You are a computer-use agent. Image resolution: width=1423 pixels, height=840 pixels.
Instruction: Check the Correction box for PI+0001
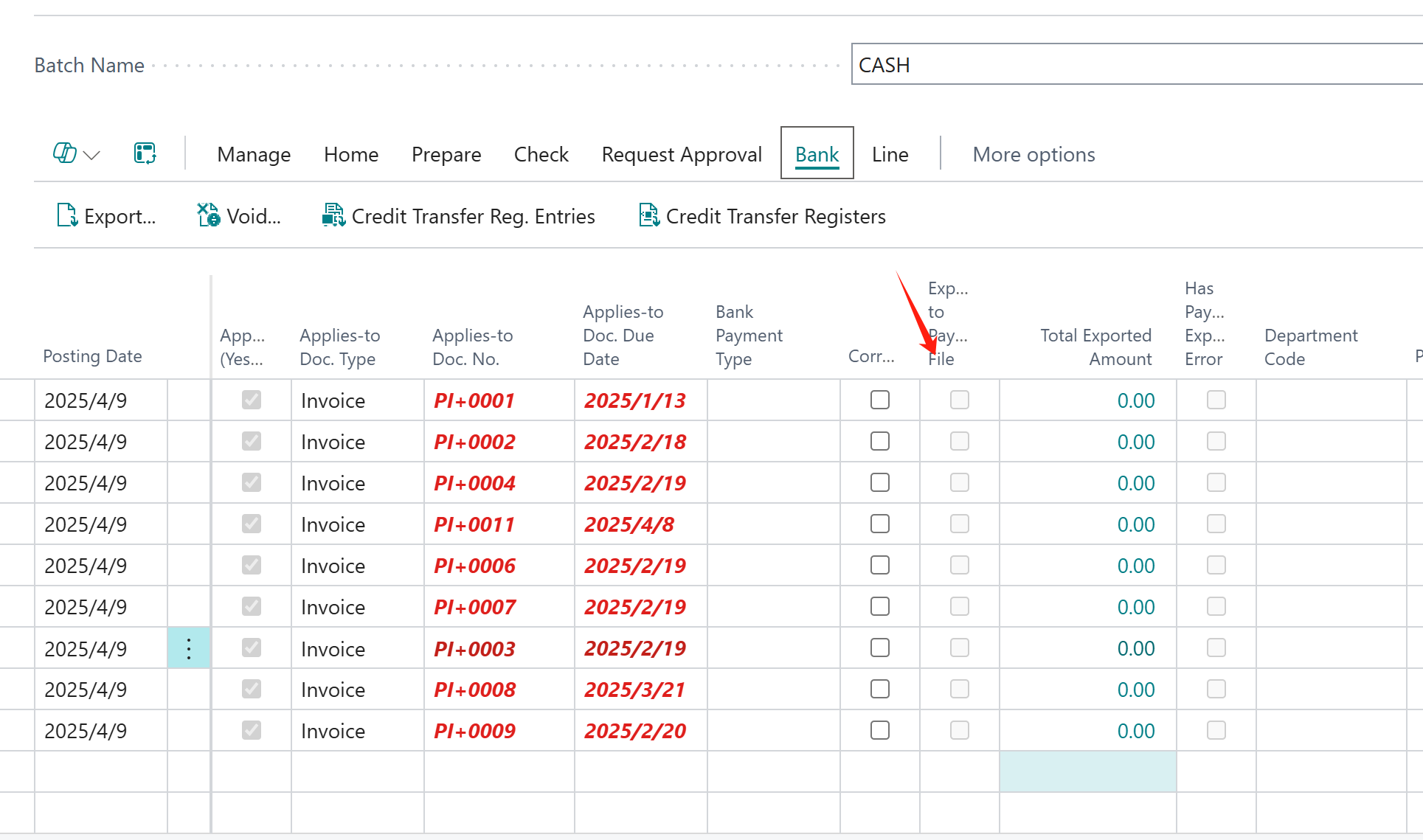879,400
